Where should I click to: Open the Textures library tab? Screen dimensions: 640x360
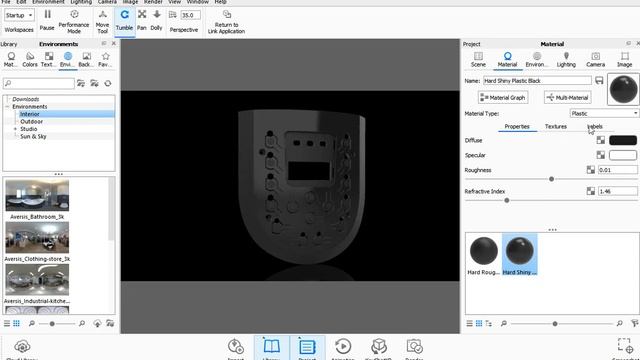coord(49,60)
